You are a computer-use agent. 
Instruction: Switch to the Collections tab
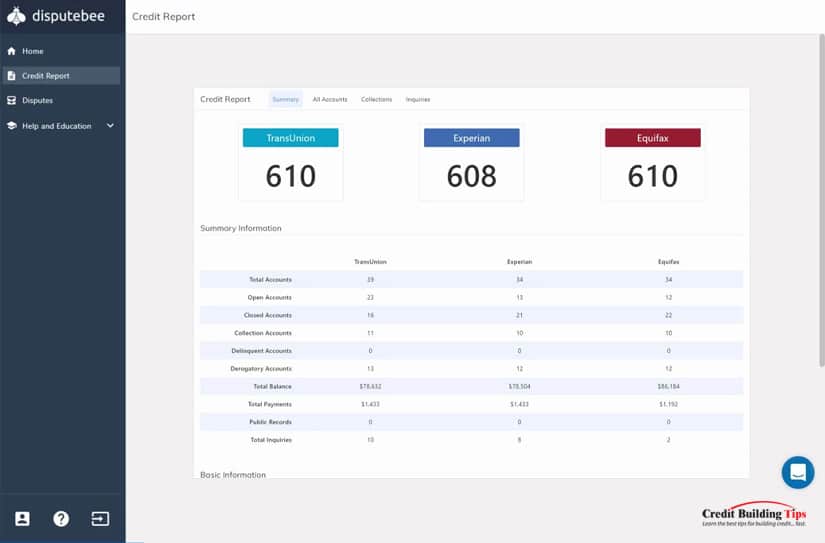[376, 99]
